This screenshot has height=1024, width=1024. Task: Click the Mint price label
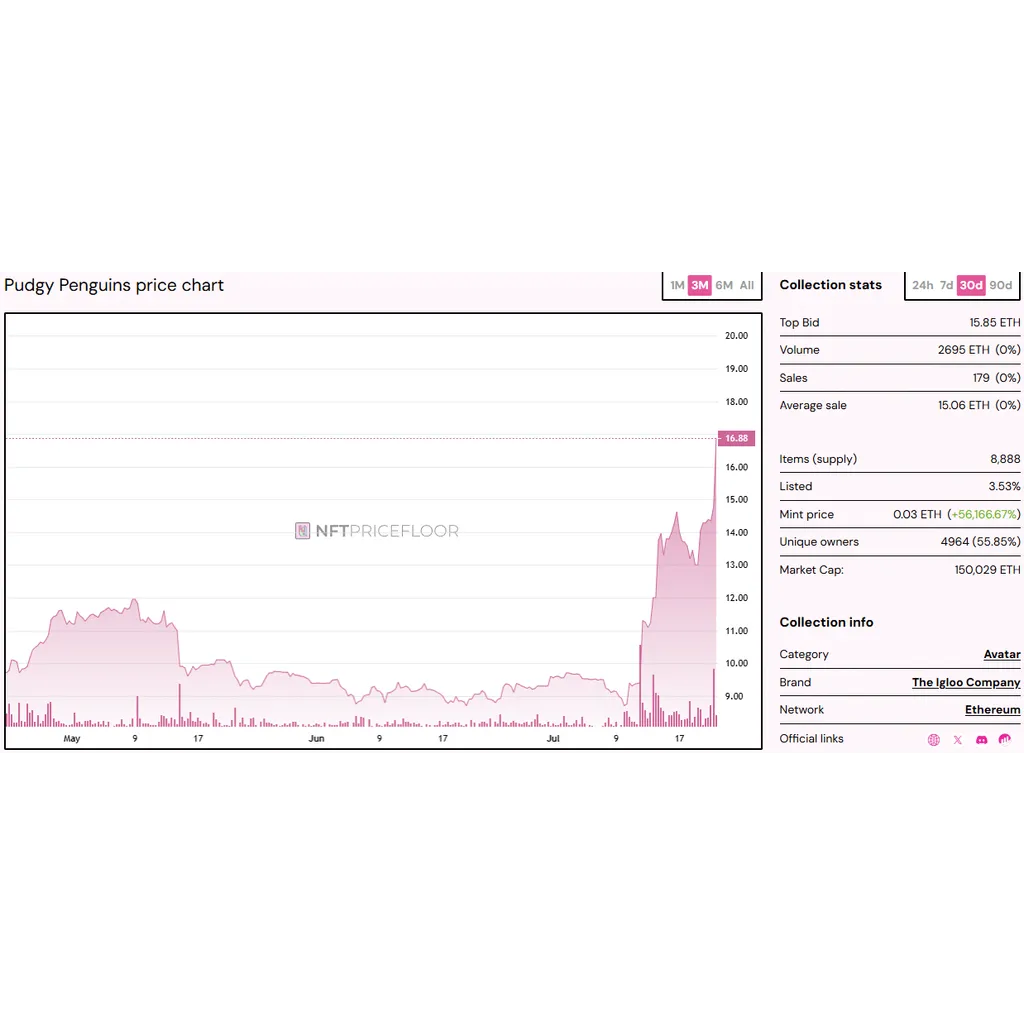click(807, 515)
